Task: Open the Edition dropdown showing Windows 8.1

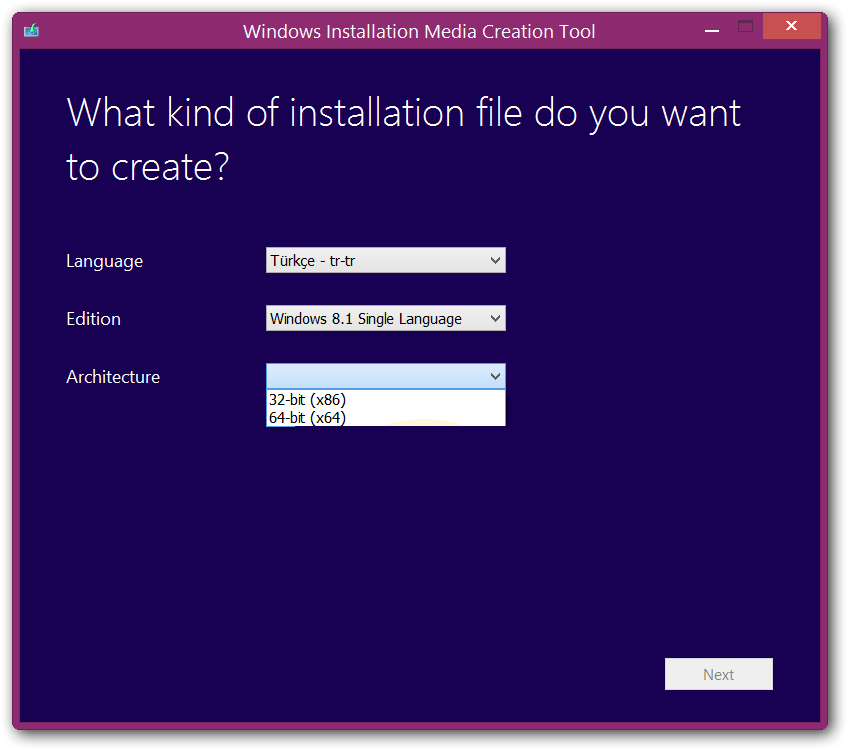Action: [386, 318]
